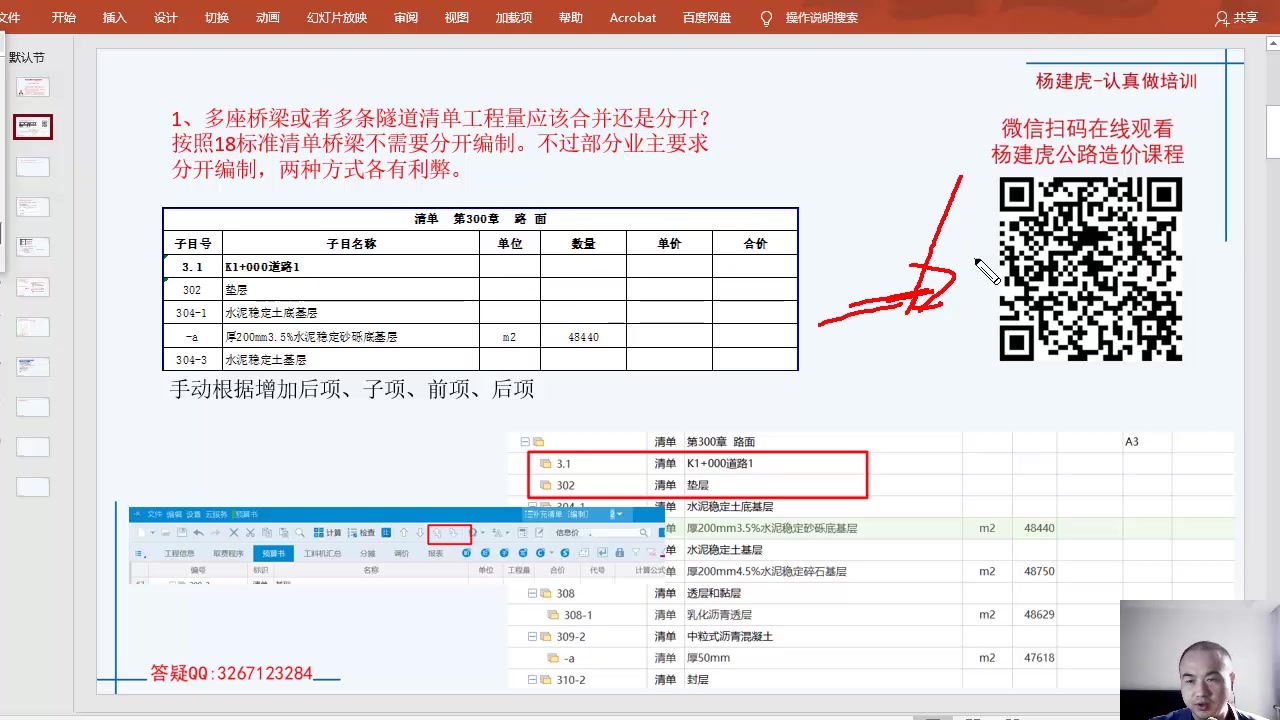Click the 工程信息 tab in the embedded software screenshot

pos(179,553)
